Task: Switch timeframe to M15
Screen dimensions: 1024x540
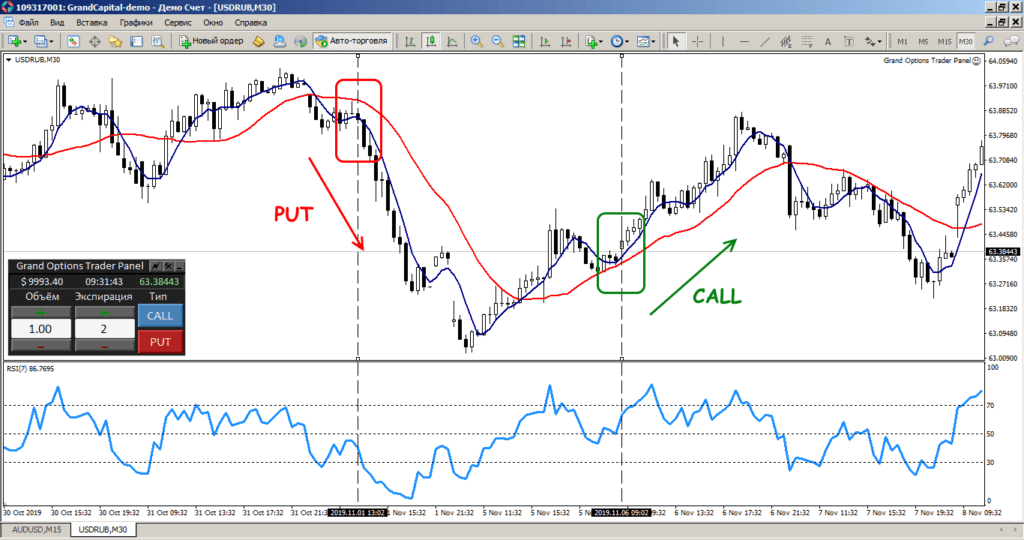Action: click(x=942, y=42)
